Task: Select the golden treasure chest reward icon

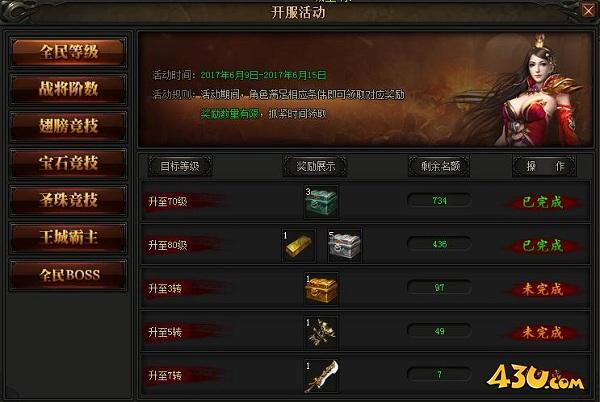Action: [x=321, y=289]
